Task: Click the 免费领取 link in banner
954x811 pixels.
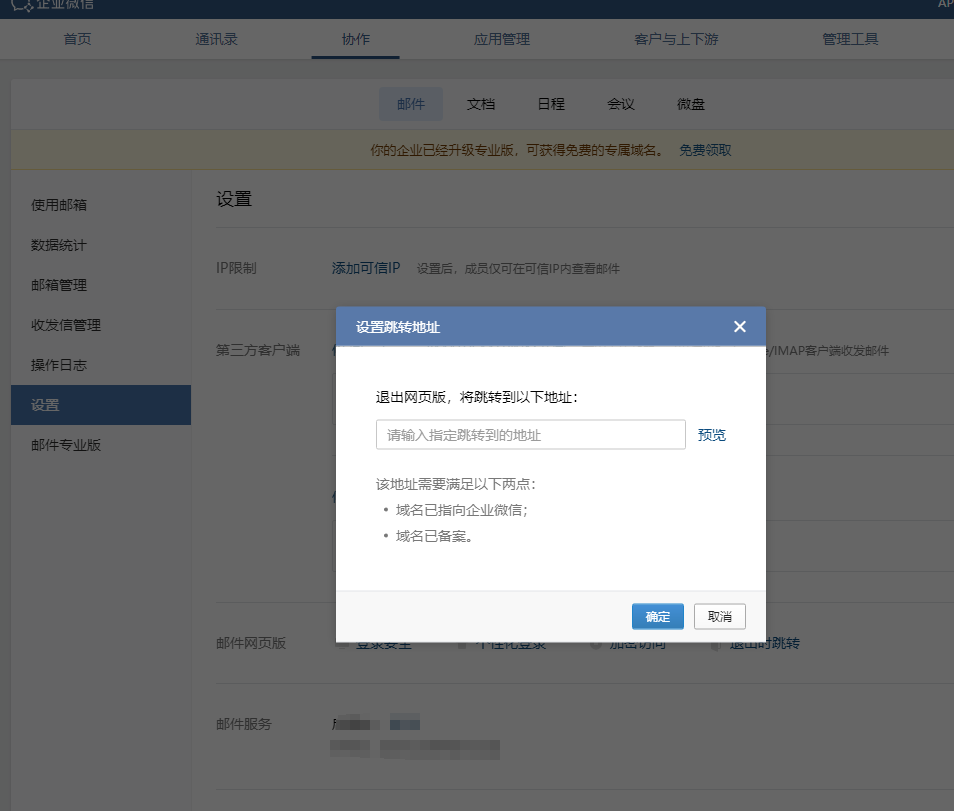Action: click(x=705, y=150)
